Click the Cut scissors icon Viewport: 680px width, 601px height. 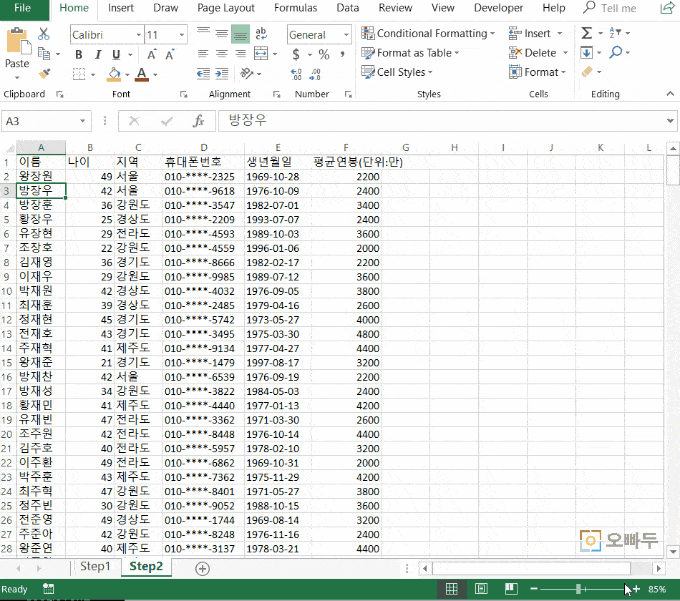[44, 33]
